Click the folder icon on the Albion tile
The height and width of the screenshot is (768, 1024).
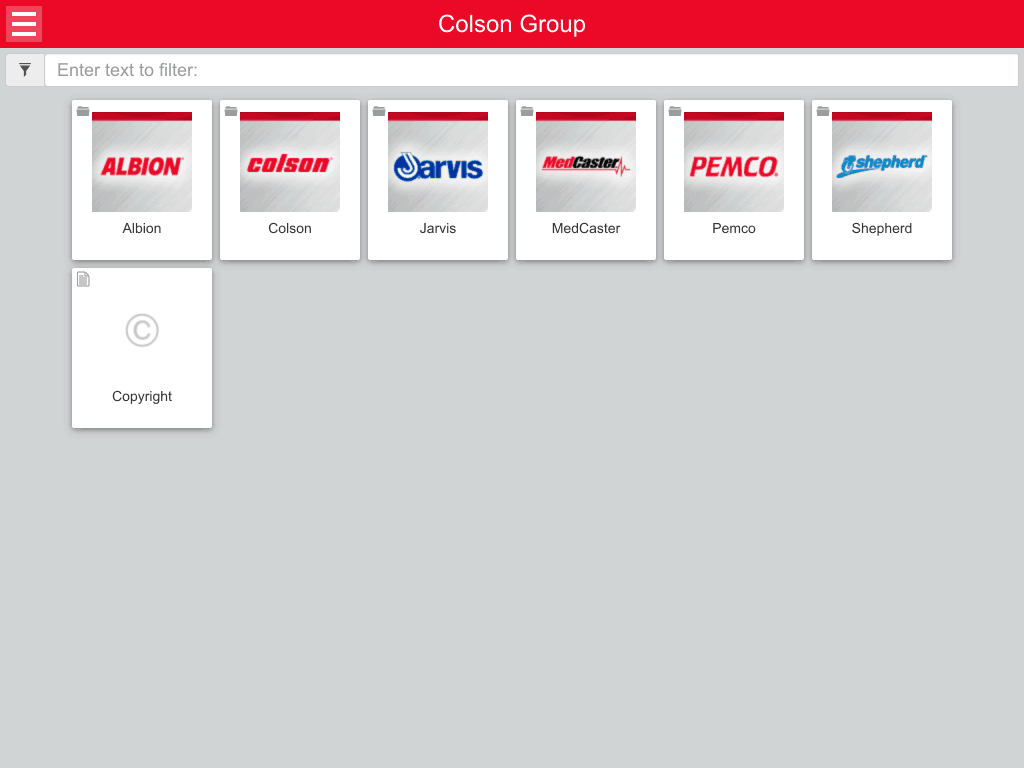click(x=84, y=111)
